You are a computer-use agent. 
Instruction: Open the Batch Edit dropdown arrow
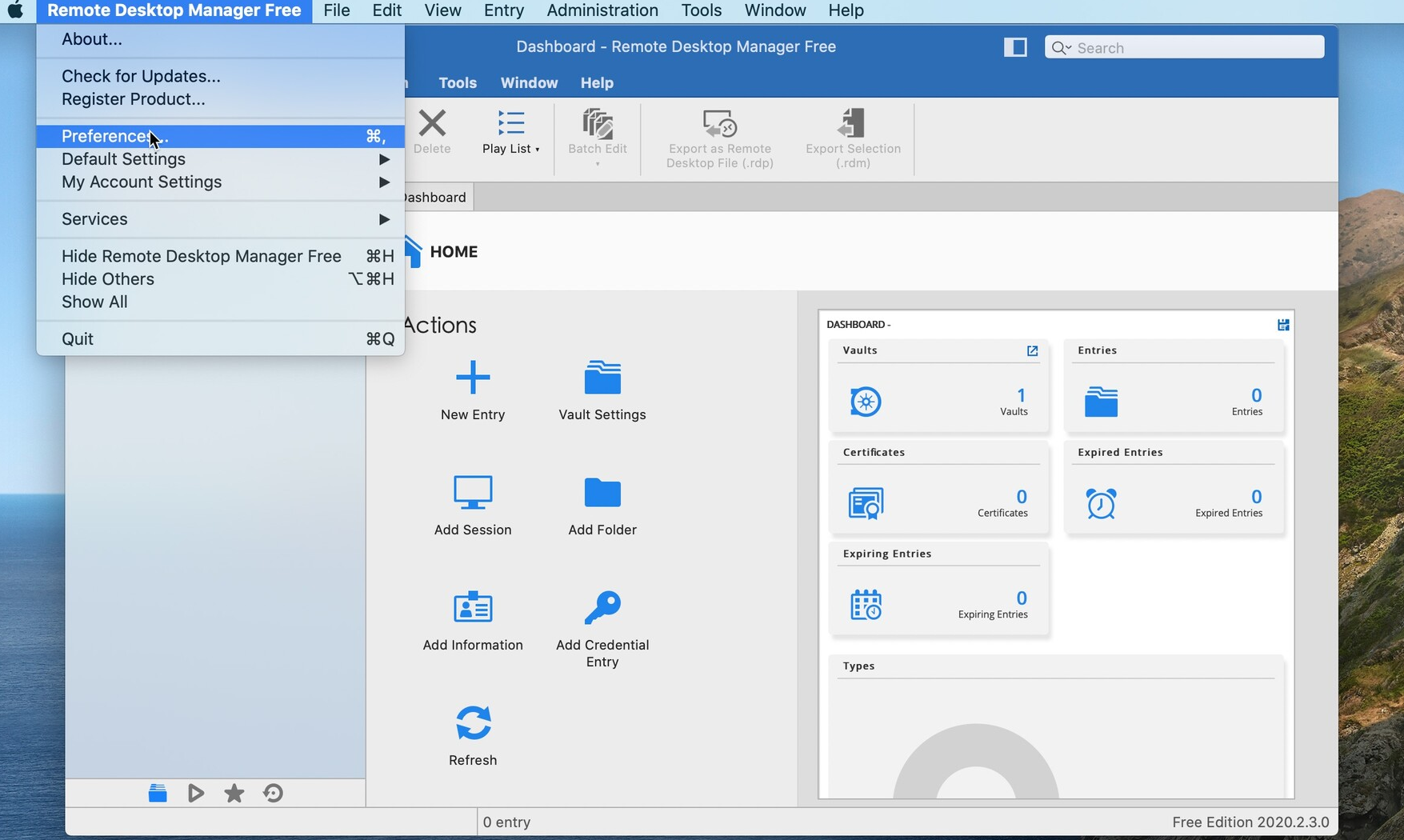598,164
